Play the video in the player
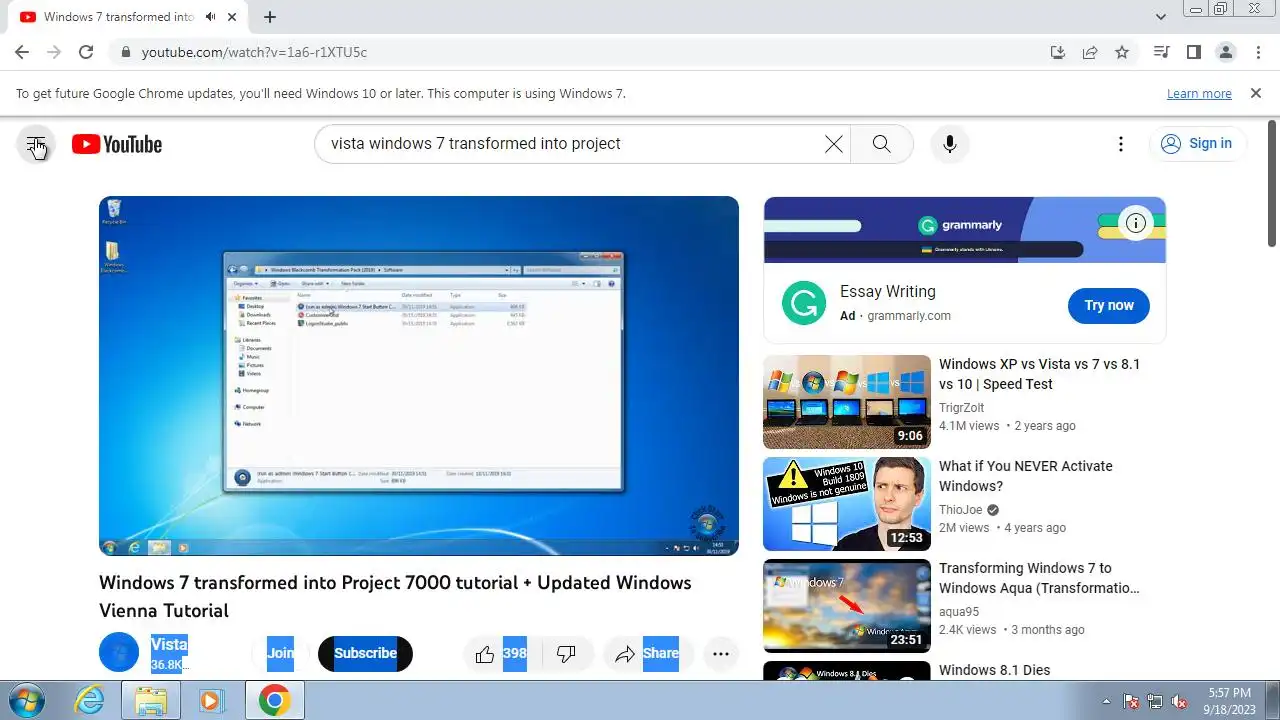The height and width of the screenshot is (720, 1280). [419, 375]
